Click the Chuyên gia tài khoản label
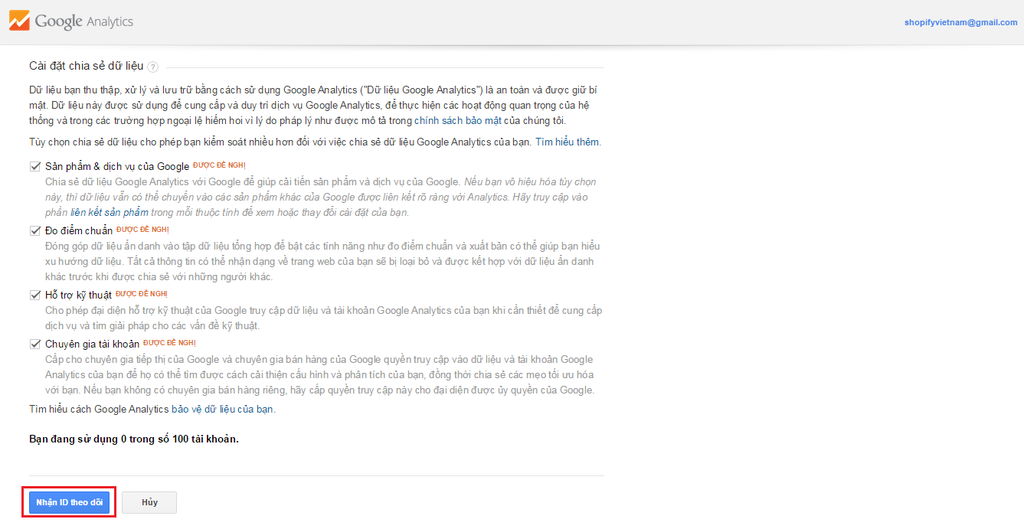 92,344
